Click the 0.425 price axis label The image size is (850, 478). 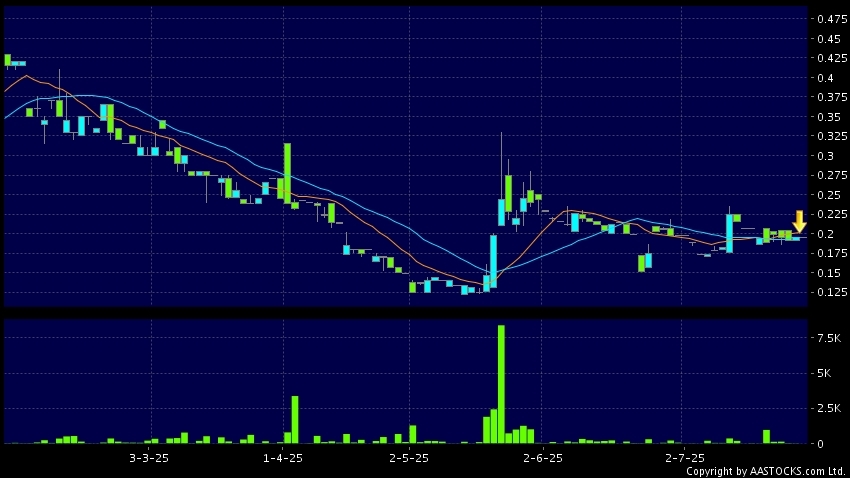832,58
